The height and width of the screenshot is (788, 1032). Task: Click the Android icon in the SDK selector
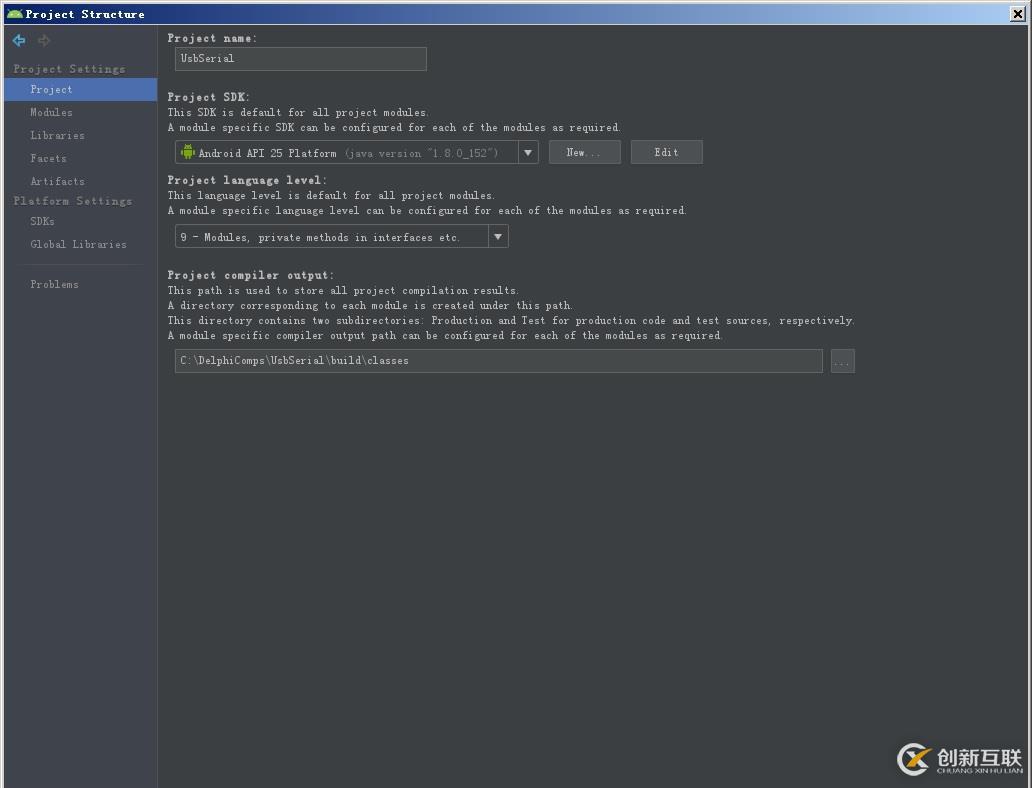point(187,152)
